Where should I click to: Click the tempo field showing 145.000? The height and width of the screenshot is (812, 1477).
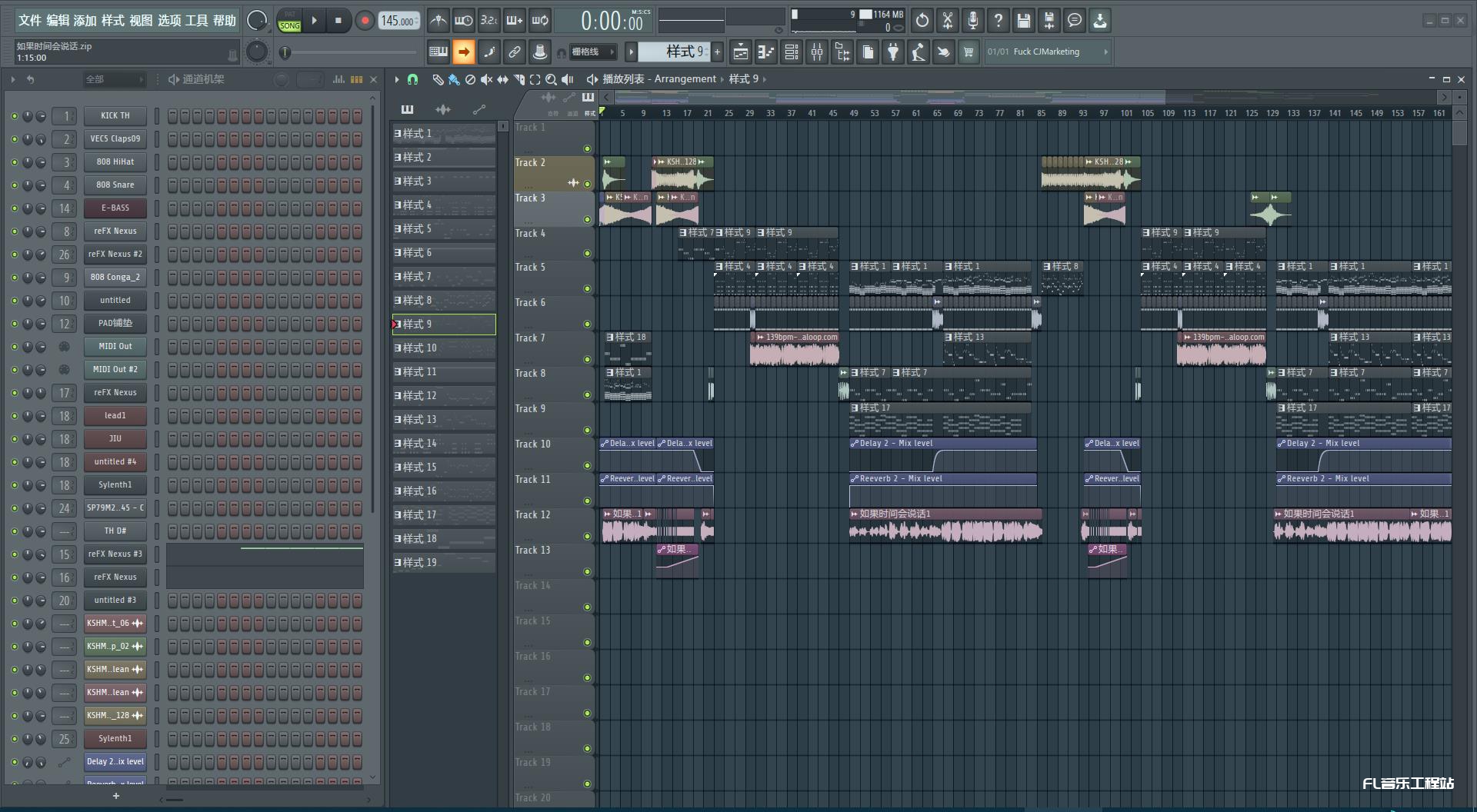399,21
